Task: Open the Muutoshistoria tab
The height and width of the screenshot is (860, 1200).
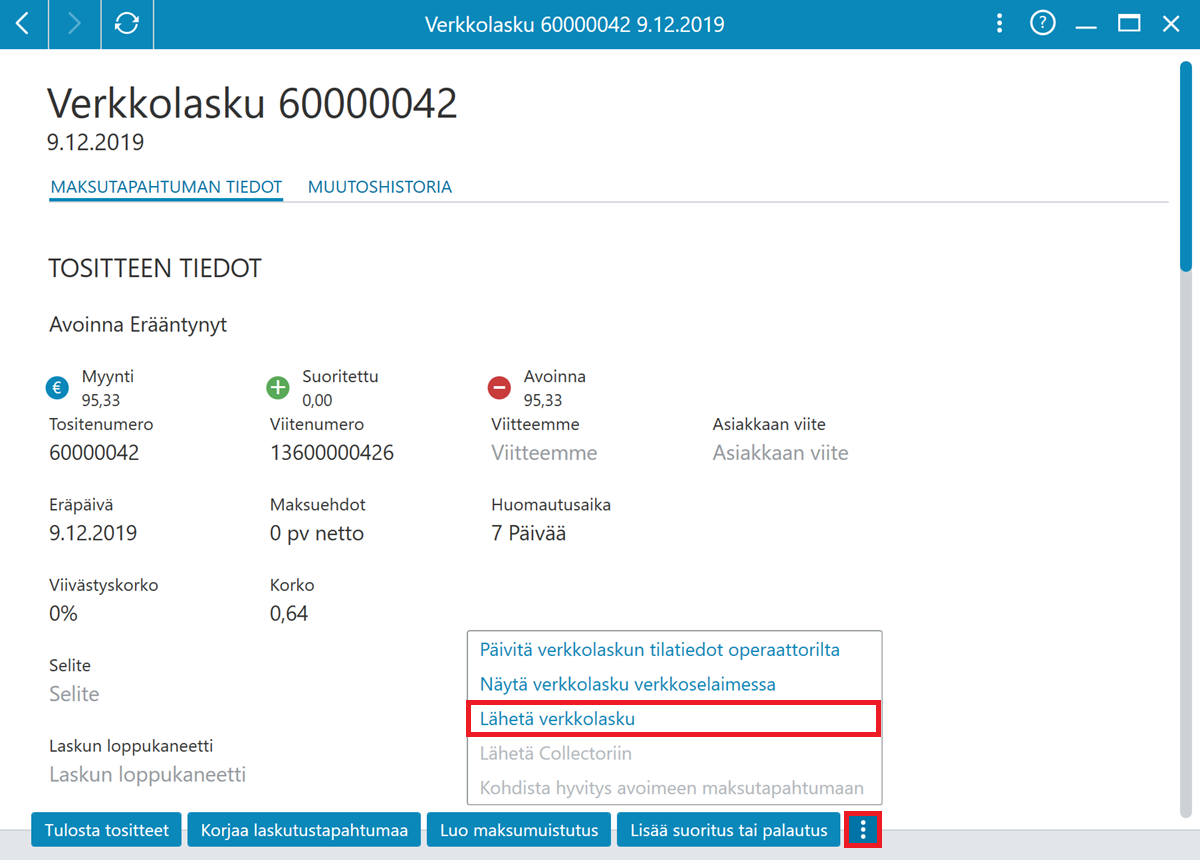Action: 380,187
